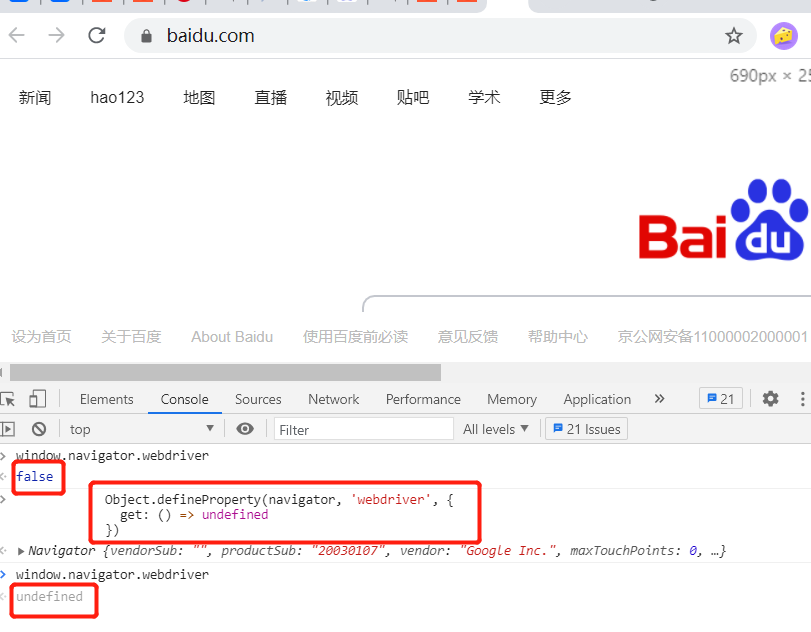
Task: Open the hao123 link on Baidu
Action: (x=117, y=97)
